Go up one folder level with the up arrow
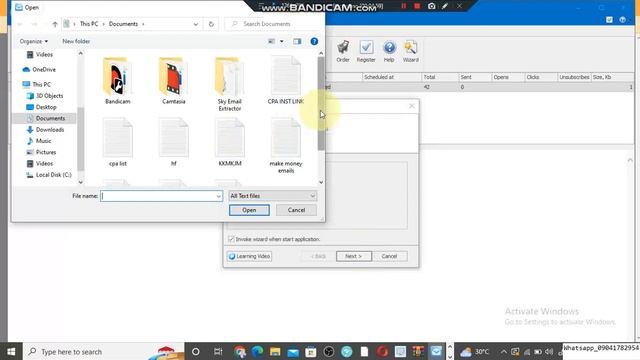 55,24
